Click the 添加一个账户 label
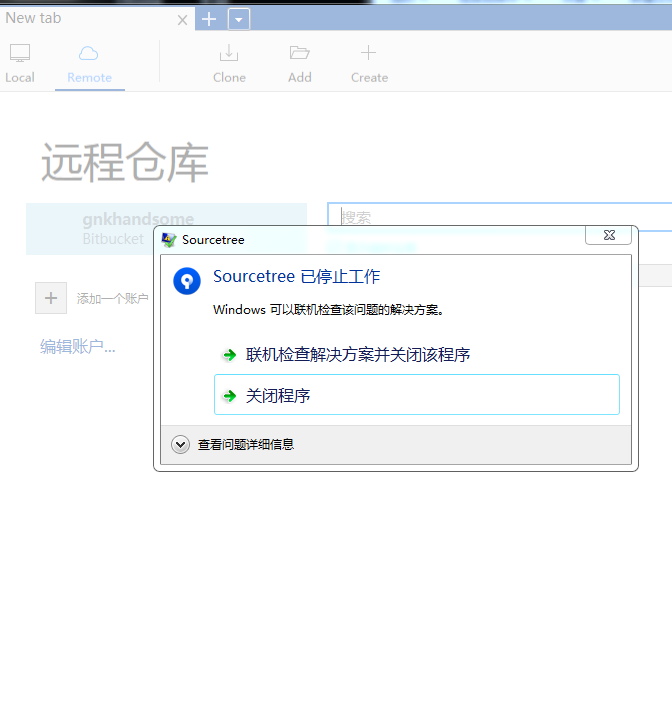The width and height of the screenshot is (672, 708). [112, 298]
